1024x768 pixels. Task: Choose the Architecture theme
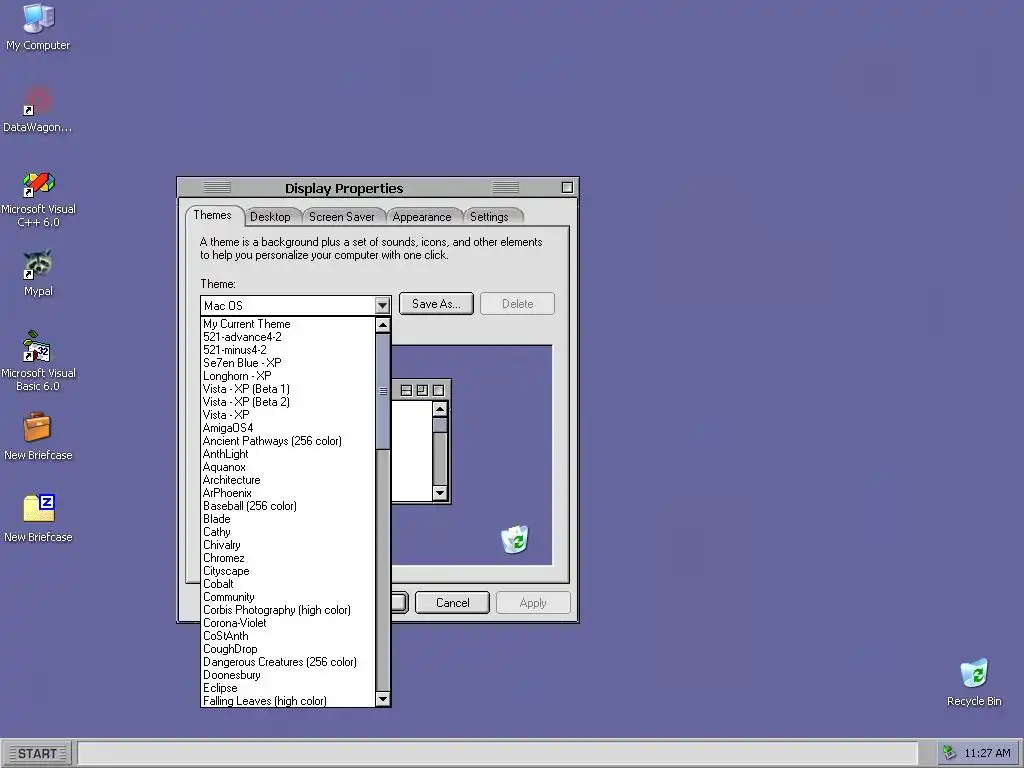click(288, 480)
